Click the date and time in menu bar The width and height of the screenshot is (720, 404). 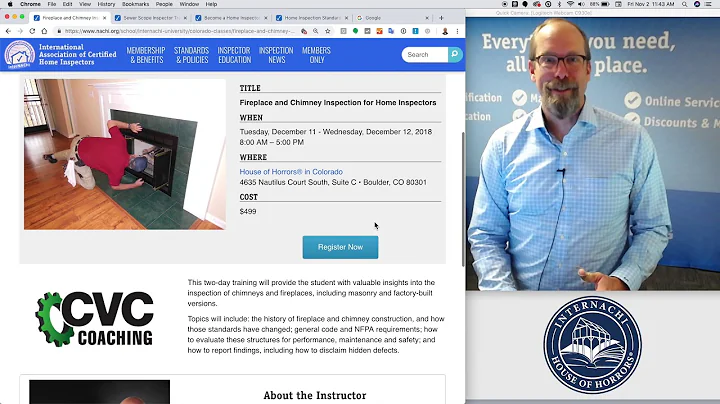click(x=651, y=4)
